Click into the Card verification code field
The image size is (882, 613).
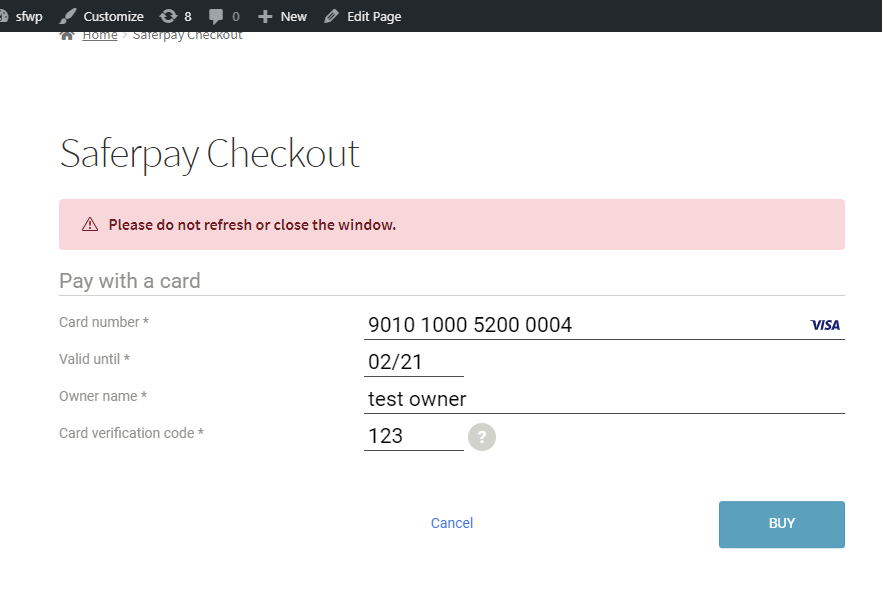413,436
